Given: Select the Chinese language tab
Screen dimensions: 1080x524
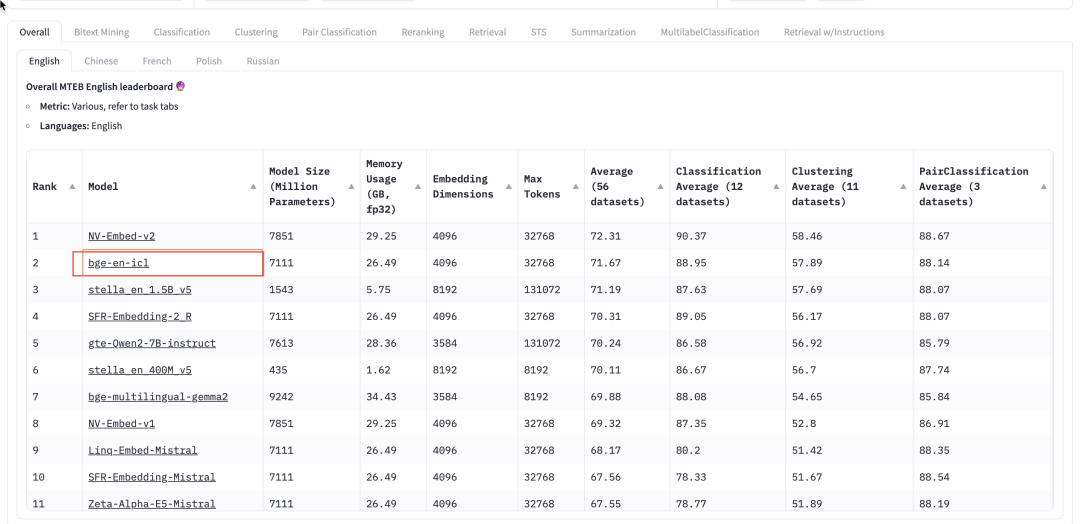Looking at the screenshot, I should [x=101, y=61].
